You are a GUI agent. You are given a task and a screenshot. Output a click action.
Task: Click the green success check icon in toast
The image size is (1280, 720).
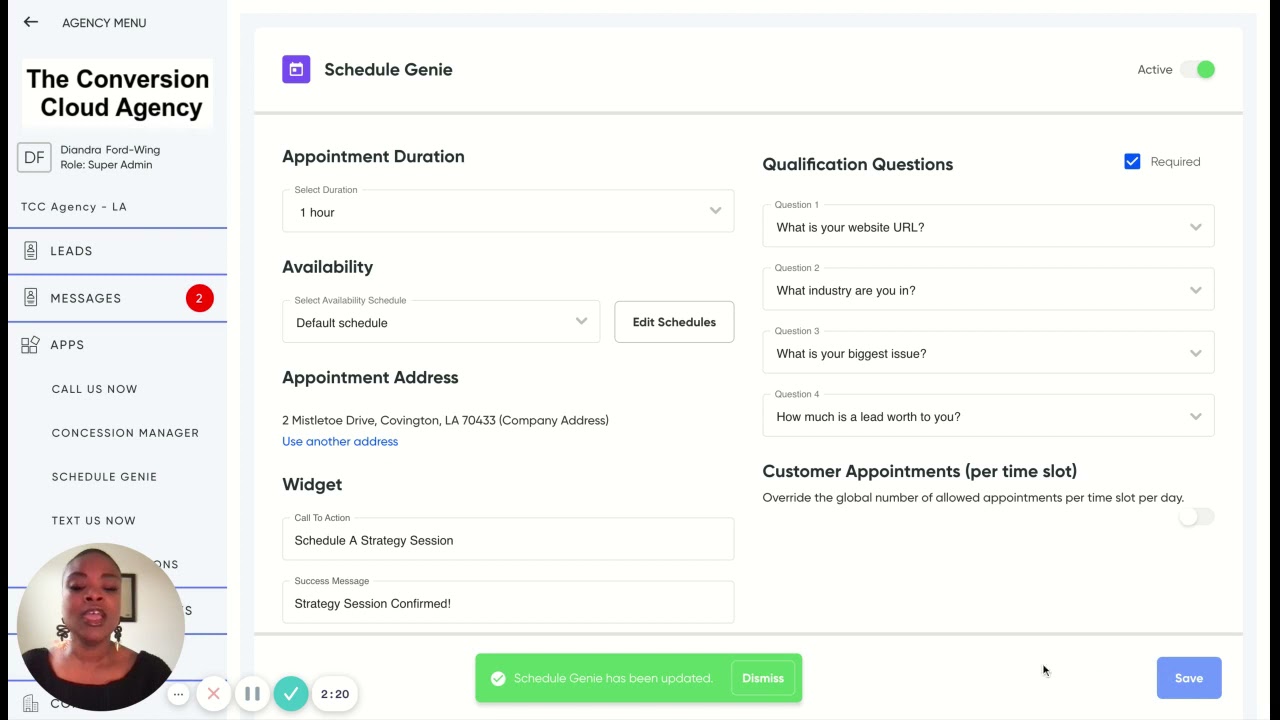(497, 678)
